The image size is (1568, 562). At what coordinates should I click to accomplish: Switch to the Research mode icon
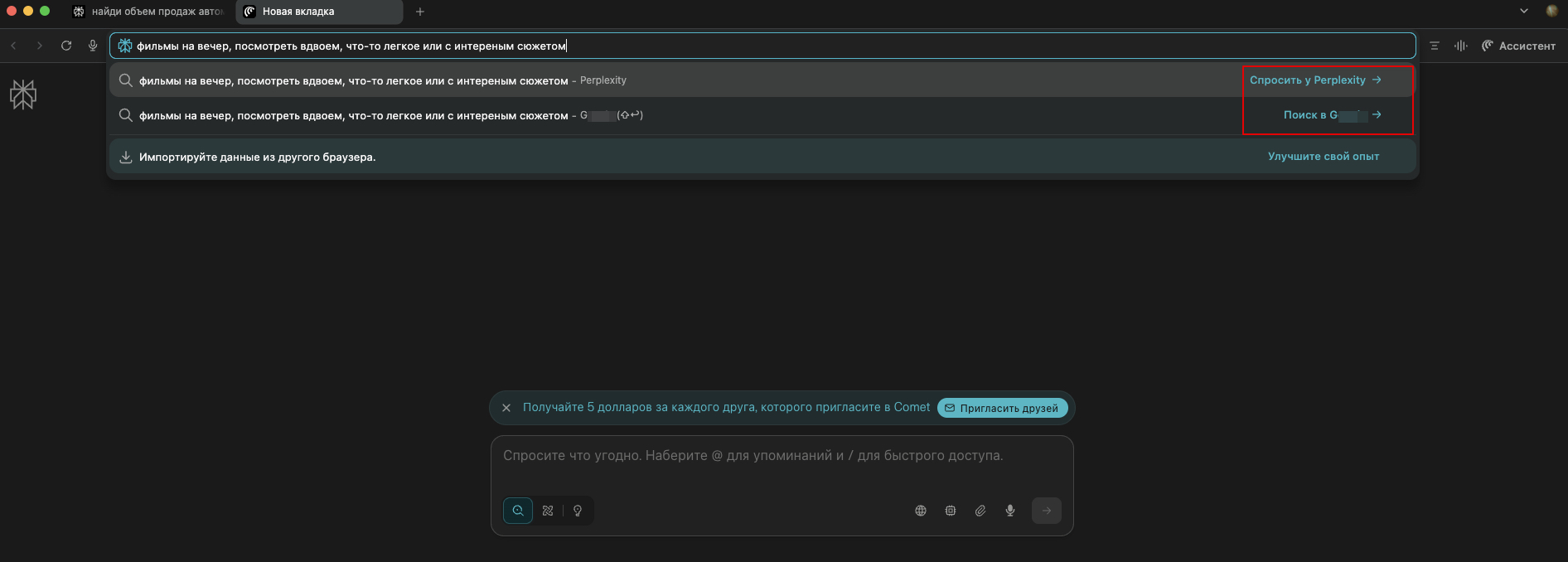pyautogui.click(x=548, y=511)
